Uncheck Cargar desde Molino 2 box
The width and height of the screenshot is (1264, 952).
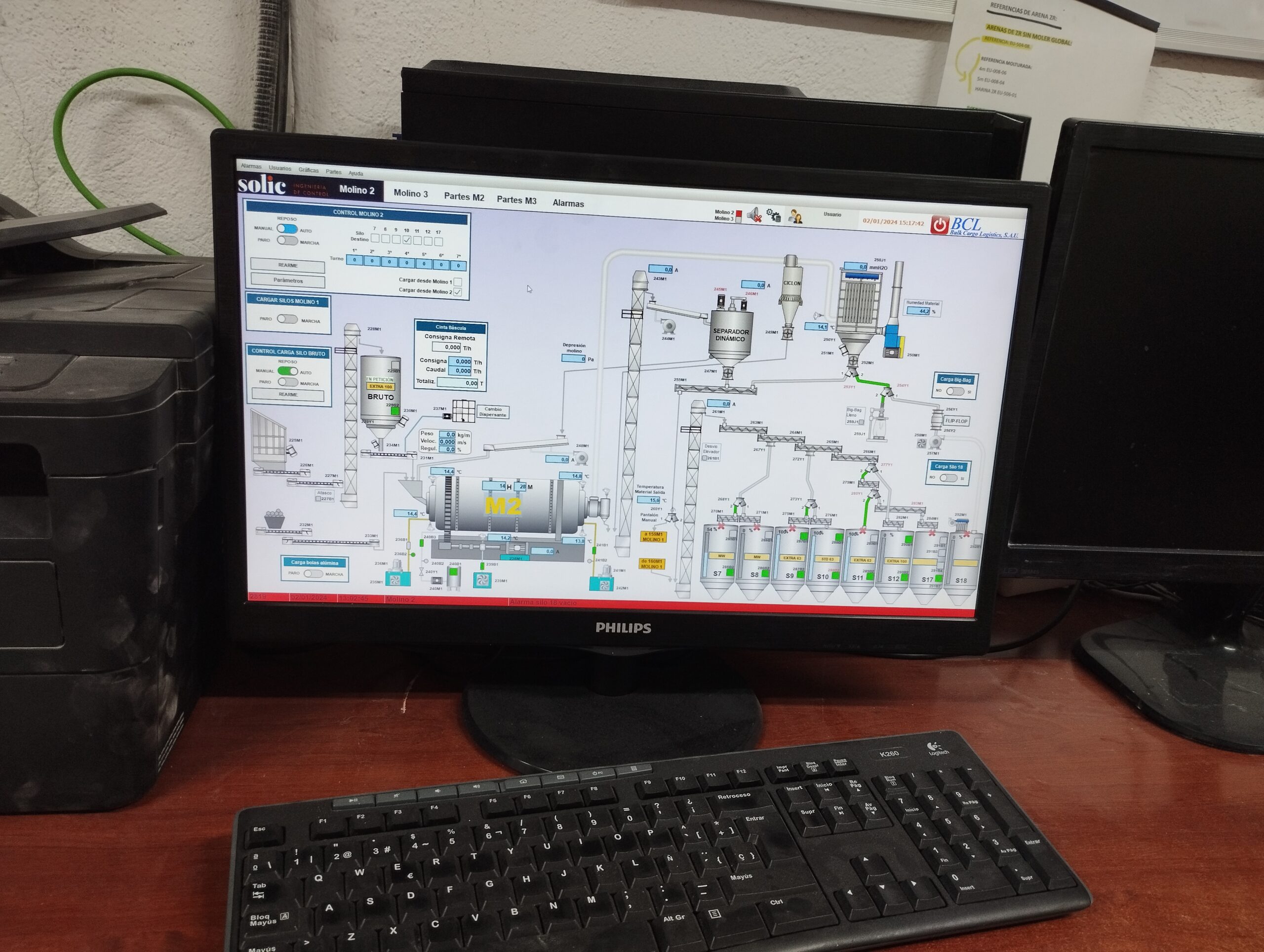pyautogui.click(x=458, y=293)
